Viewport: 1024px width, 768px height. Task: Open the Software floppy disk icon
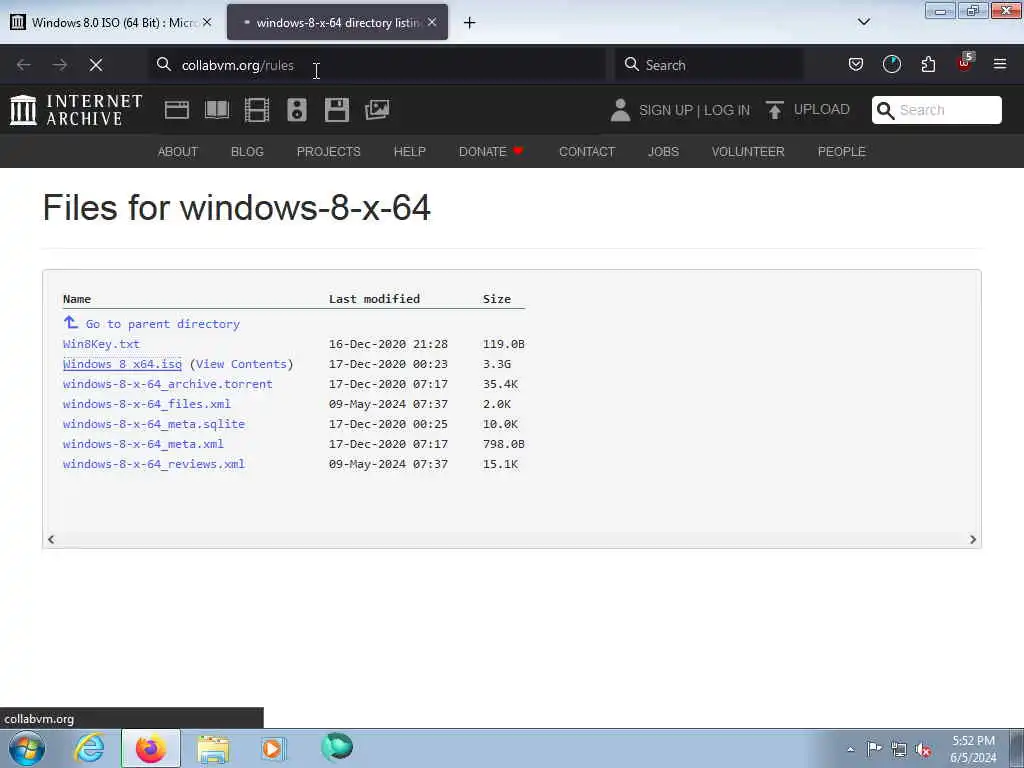click(337, 110)
